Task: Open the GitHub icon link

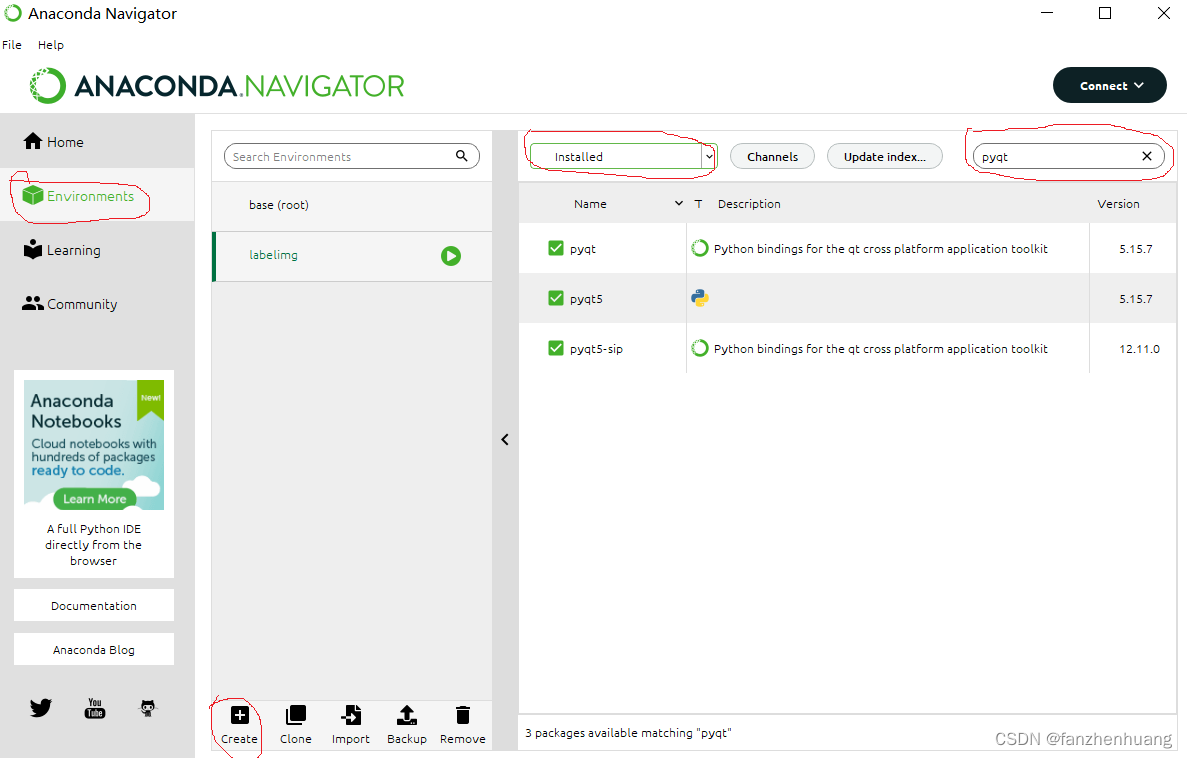Action: tap(148, 708)
